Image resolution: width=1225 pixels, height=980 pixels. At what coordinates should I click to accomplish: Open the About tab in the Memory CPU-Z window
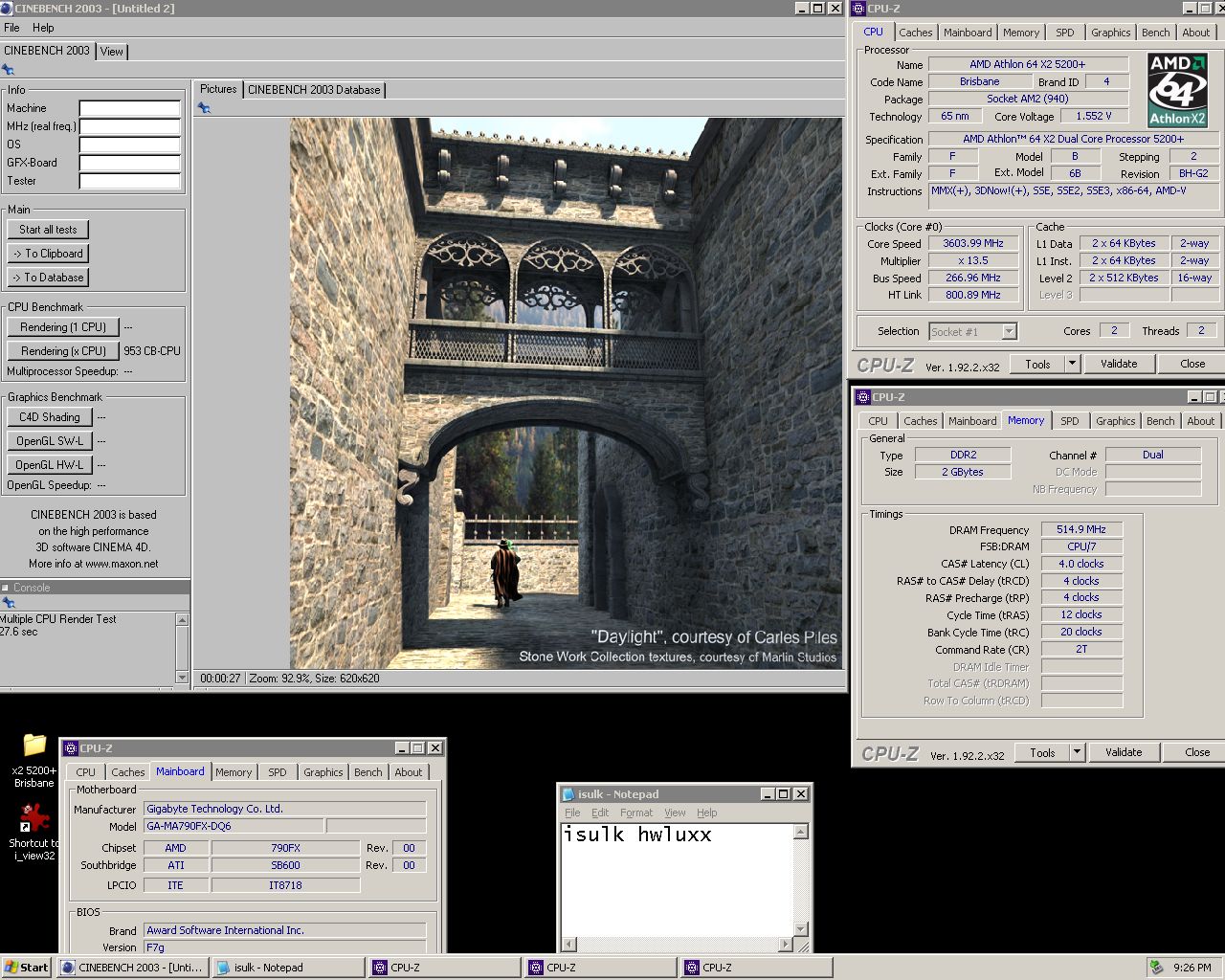tap(1201, 421)
